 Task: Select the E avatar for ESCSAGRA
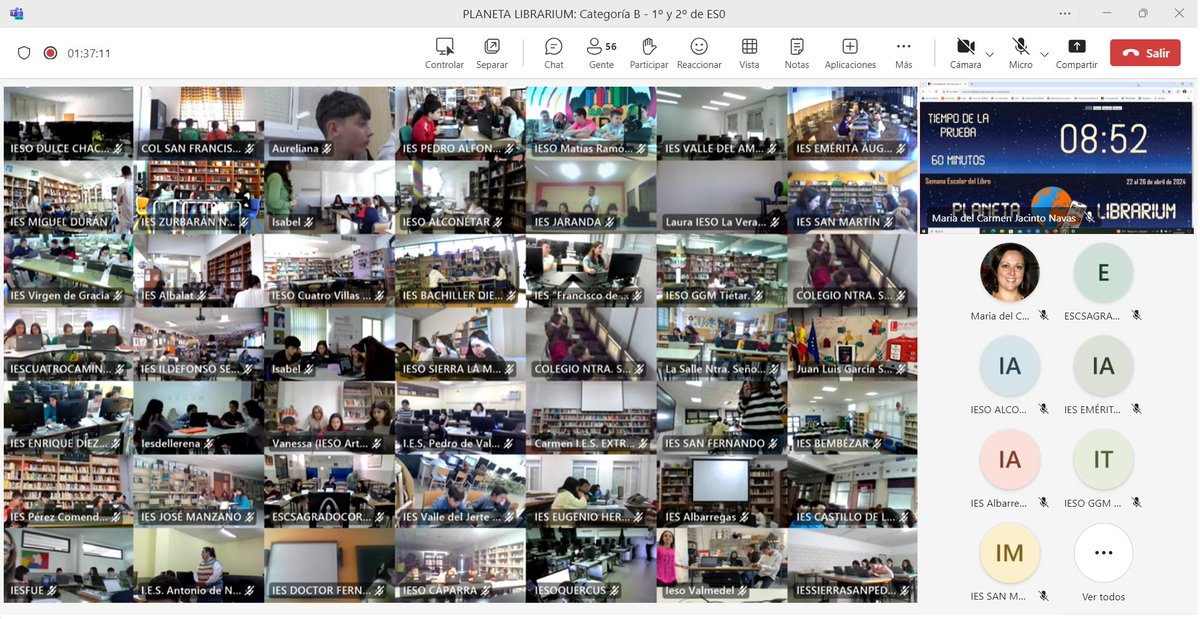pos(1103,272)
